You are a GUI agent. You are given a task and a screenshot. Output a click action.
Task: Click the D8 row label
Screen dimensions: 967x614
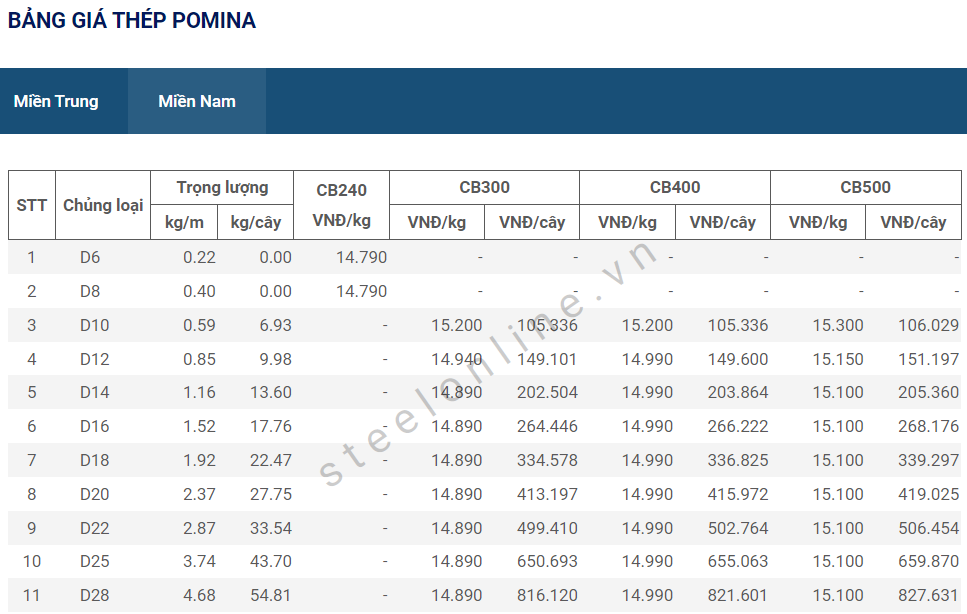point(90,291)
